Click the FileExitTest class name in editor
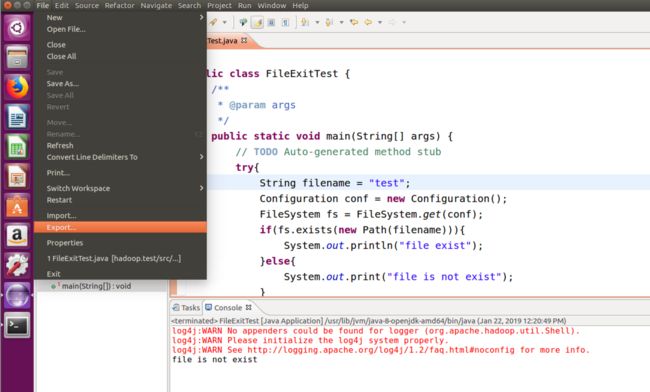 [x=302, y=74]
